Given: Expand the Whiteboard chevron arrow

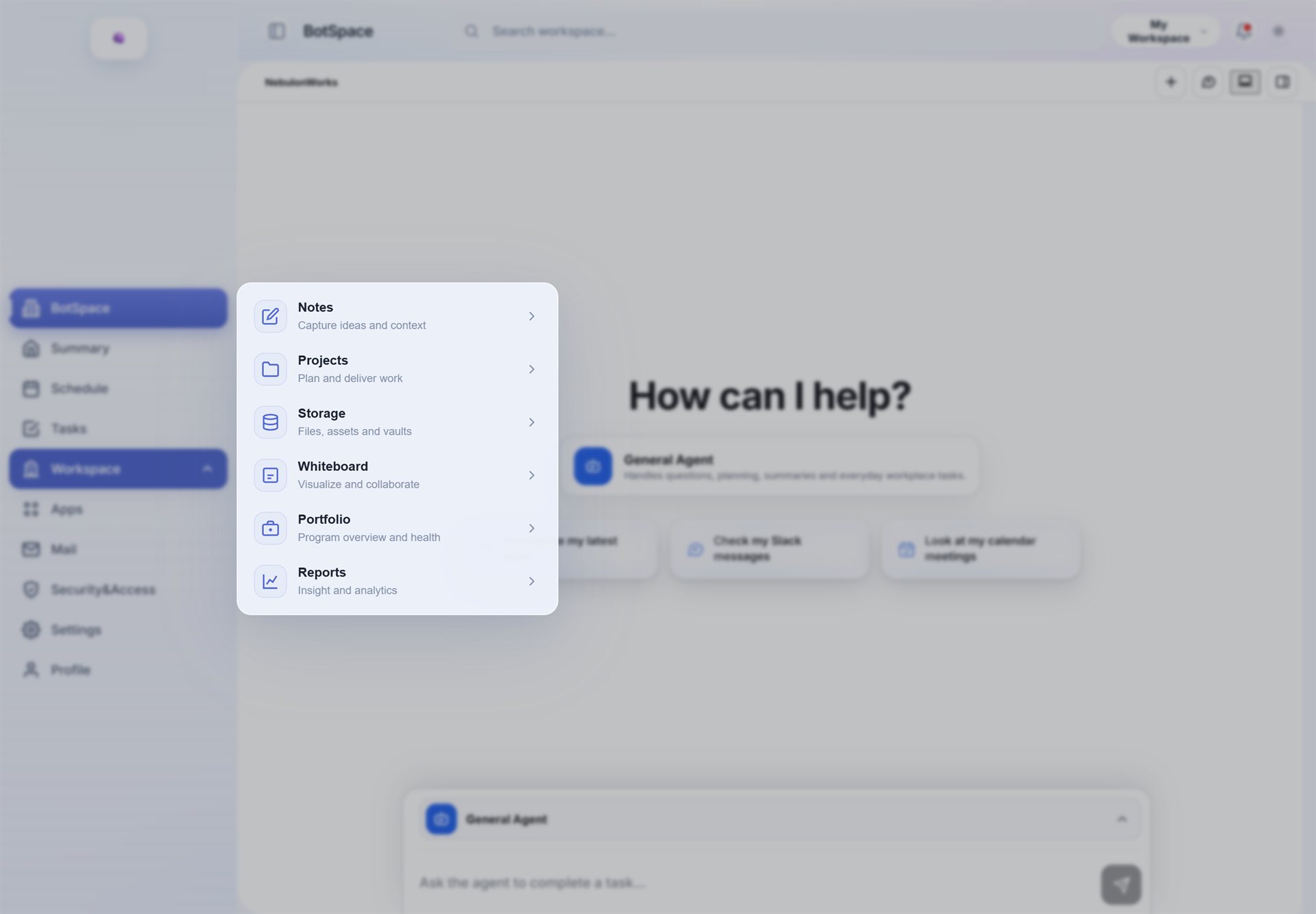Looking at the screenshot, I should pos(531,475).
